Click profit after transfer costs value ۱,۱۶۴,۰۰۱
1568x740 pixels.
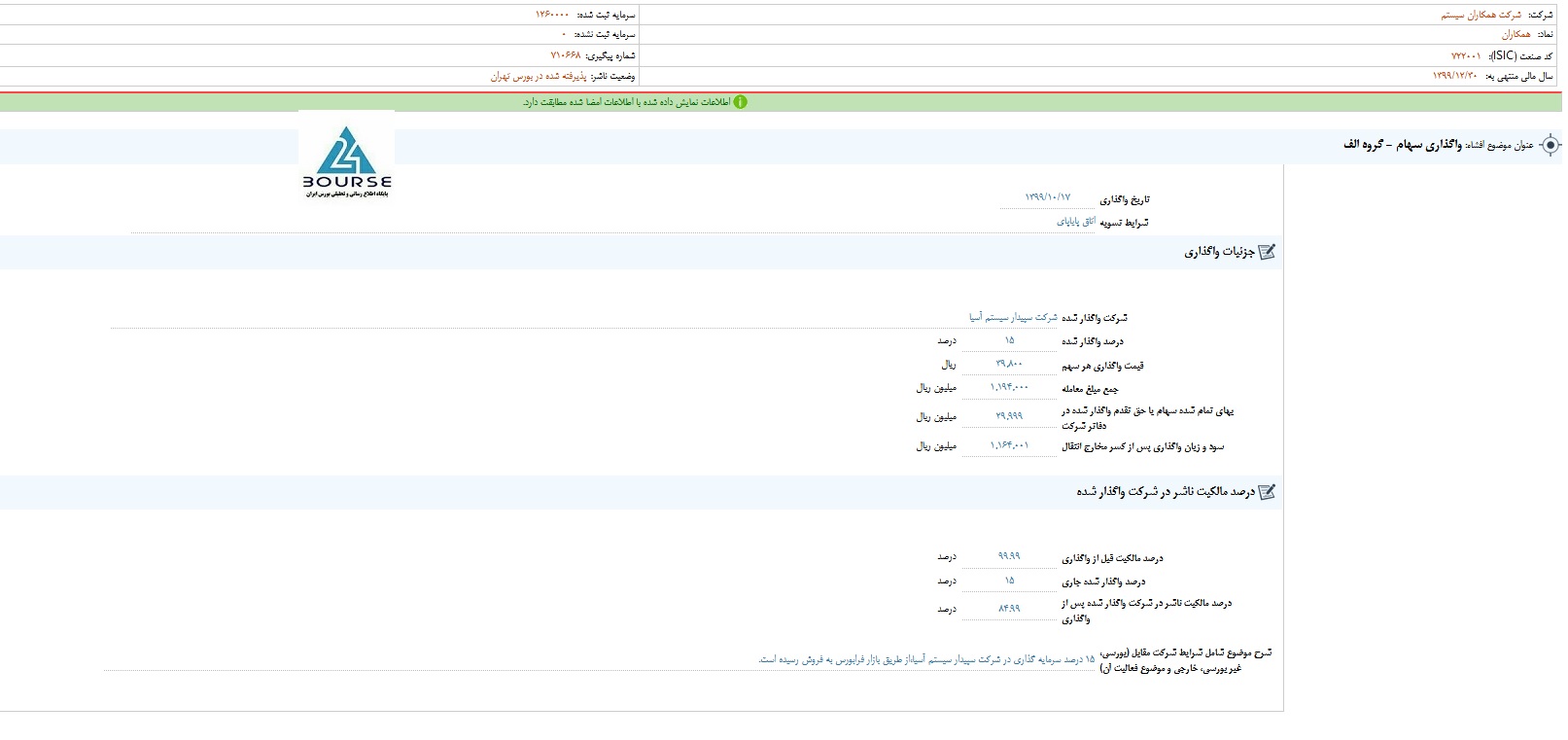coord(1009,445)
